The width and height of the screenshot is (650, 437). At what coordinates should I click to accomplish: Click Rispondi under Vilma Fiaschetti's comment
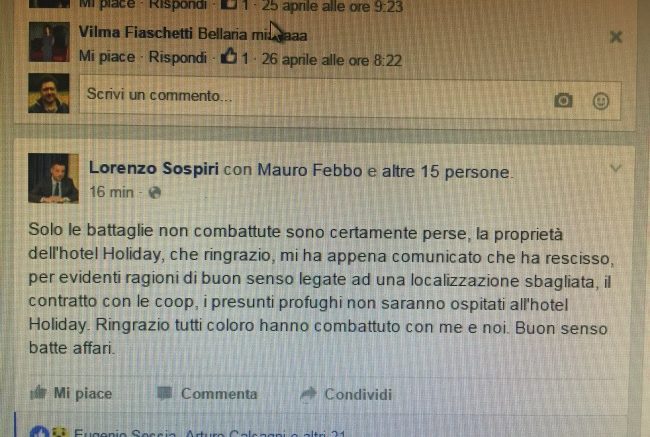click(177, 57)
